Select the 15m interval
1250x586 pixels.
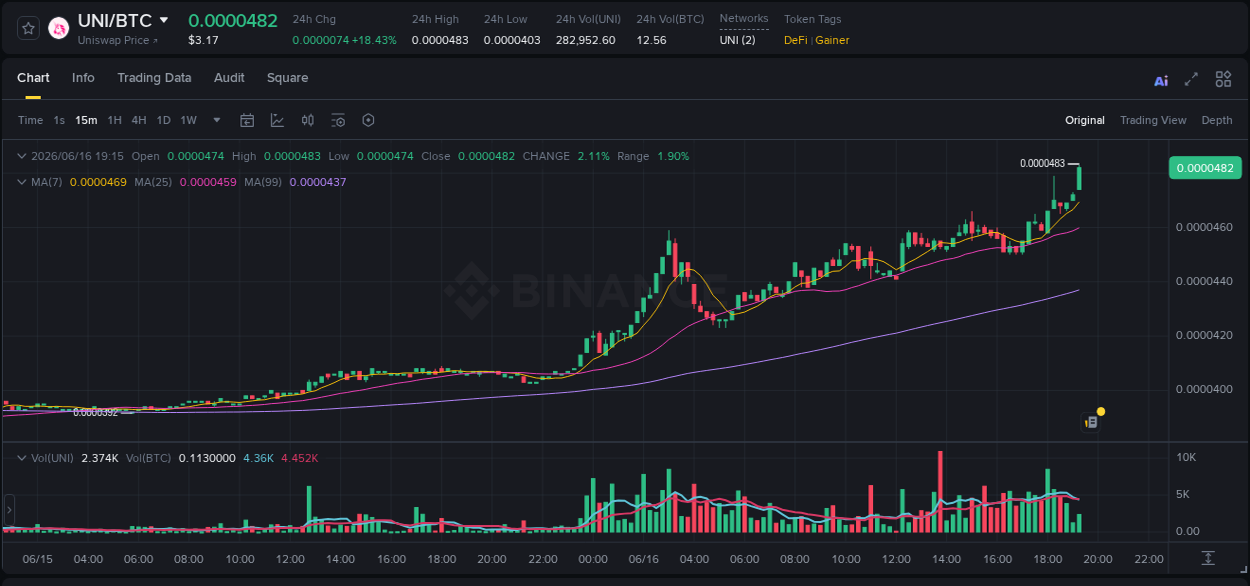(x=86, y=120)
